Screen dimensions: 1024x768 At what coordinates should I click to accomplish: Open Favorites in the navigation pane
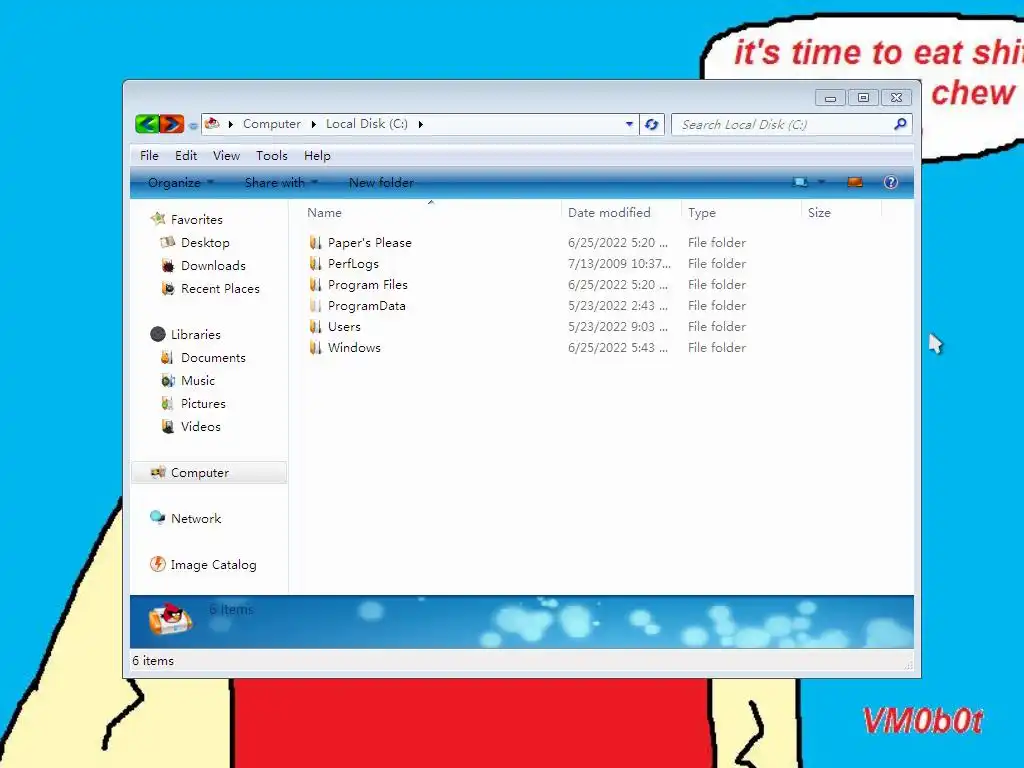[197, 219]
